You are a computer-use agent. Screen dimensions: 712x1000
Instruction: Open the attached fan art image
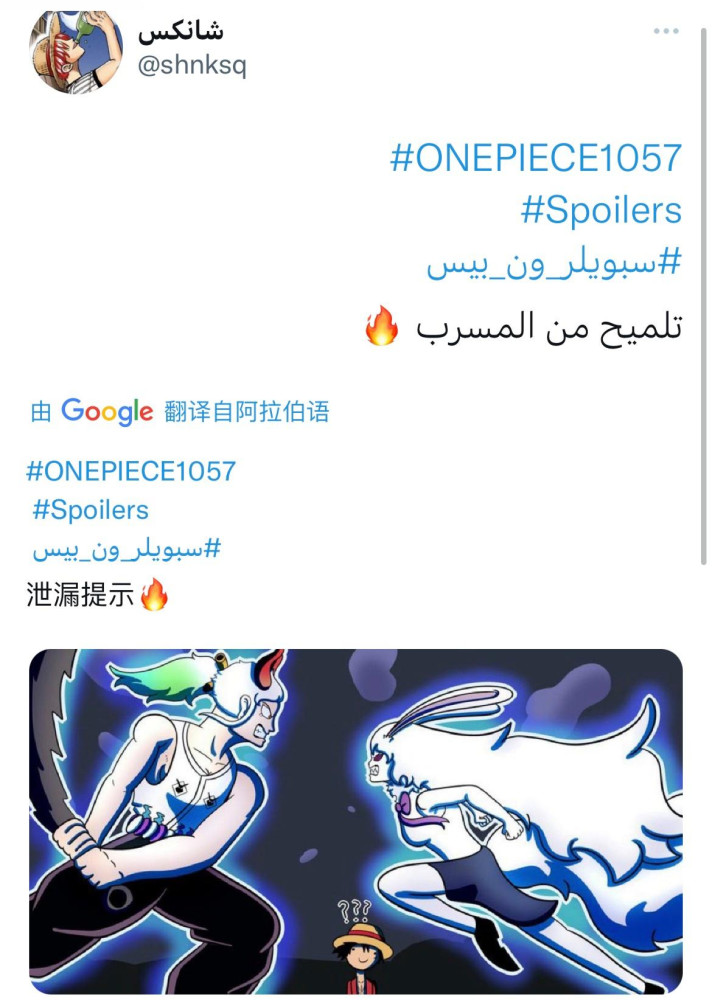click(x=356, y=821)
